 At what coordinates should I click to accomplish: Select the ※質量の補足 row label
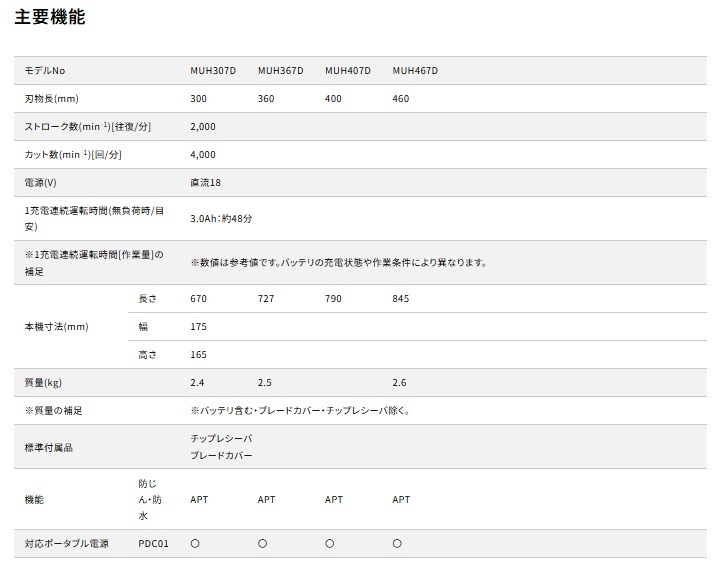pyautogui.click(x=53, y=410)
